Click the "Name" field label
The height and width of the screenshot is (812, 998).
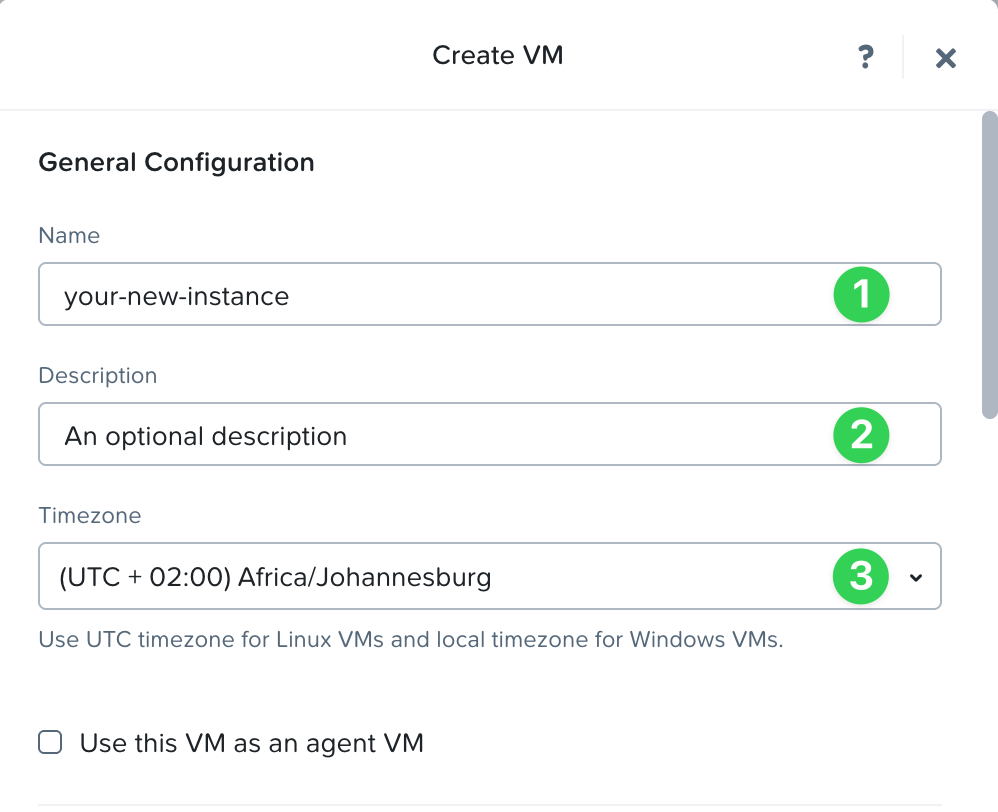[69, 236]
